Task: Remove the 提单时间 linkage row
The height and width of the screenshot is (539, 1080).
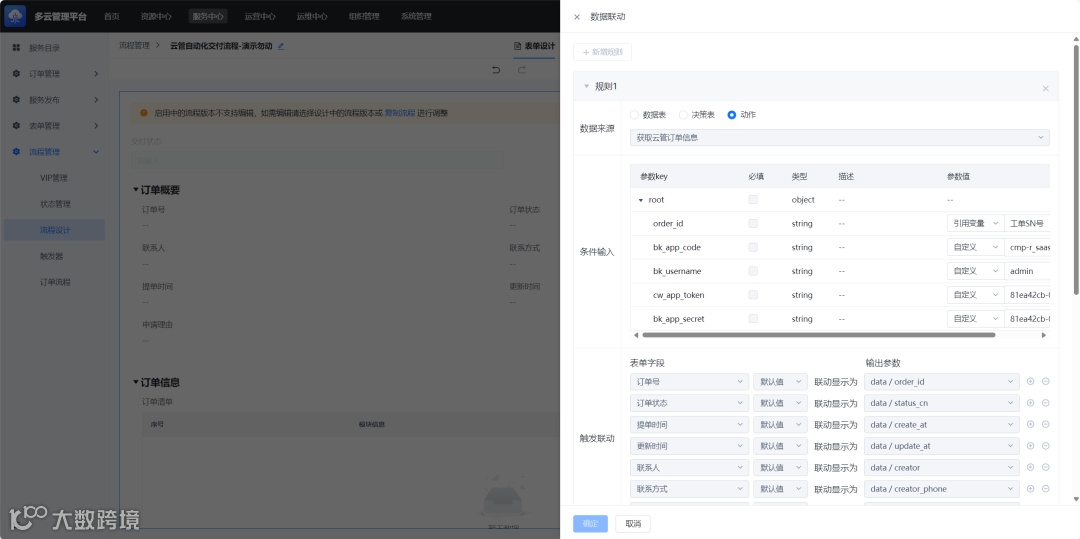Action: click(x=1046, y=424)
